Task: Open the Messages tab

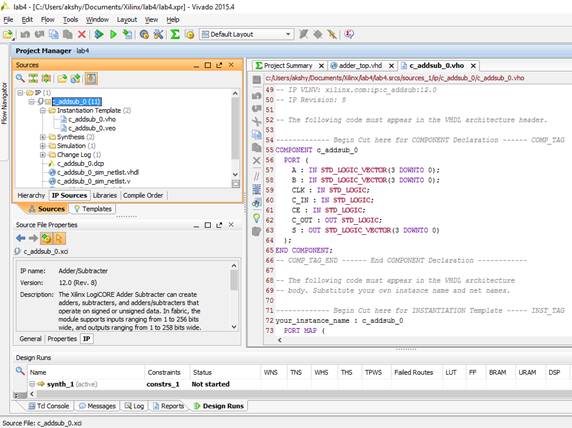Action: click(97, 406)
